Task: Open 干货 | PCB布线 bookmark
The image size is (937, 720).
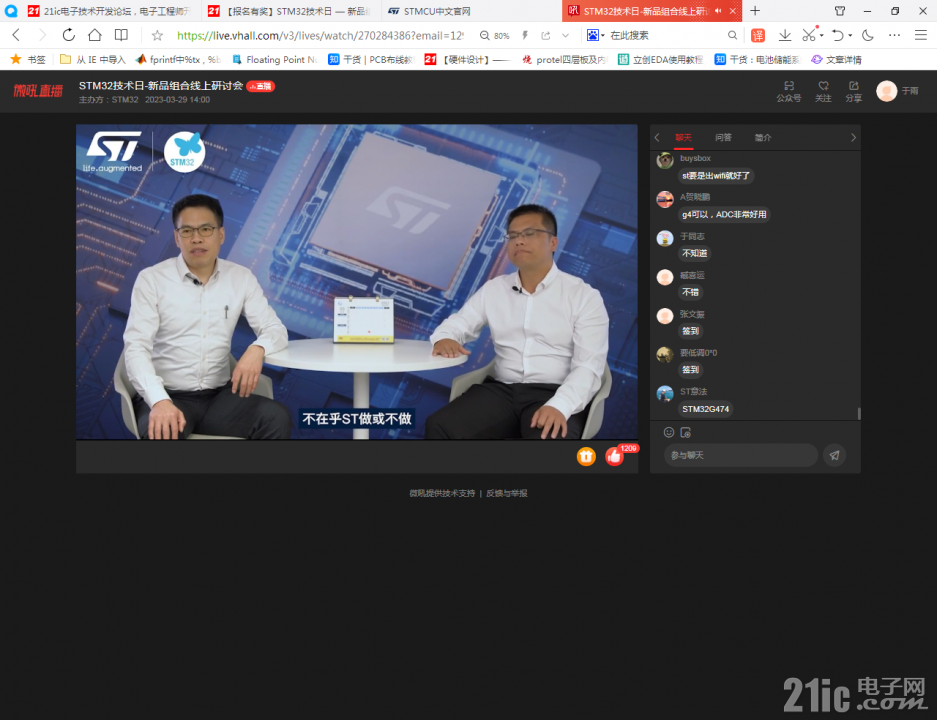Action: tap(370, 59)
